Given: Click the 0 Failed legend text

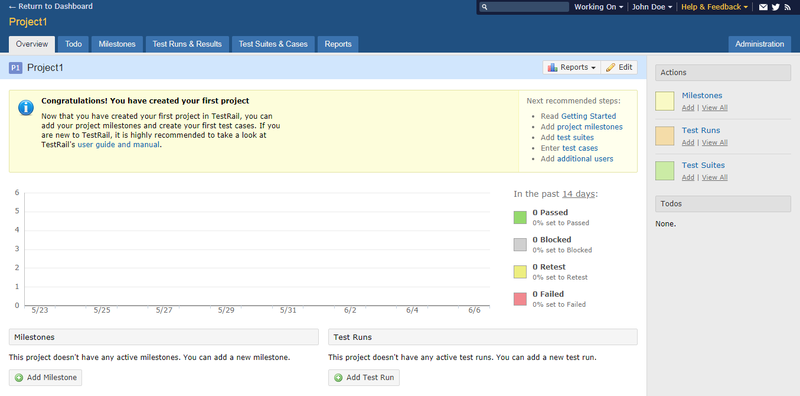Looking at the screenshot, I should pyautogui.click(x=548, y=294).
